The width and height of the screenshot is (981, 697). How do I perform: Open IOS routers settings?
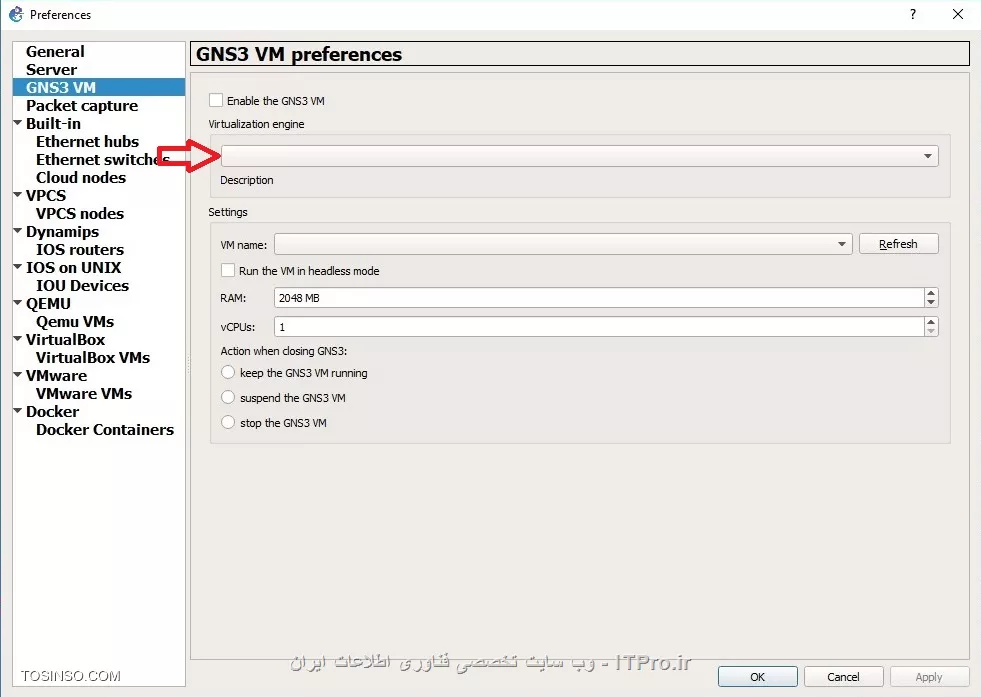pos(80,250)
